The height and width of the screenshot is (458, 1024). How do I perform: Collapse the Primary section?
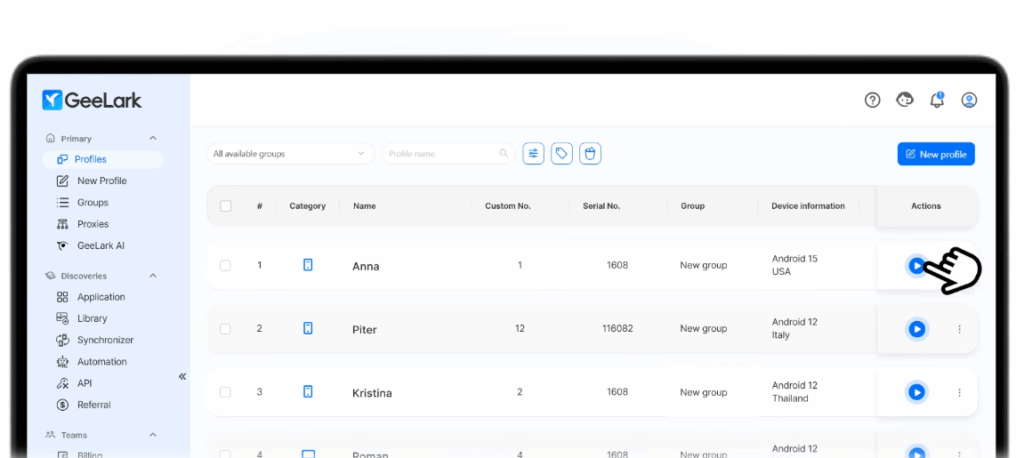pyautogui.click(x=153, y=139)
